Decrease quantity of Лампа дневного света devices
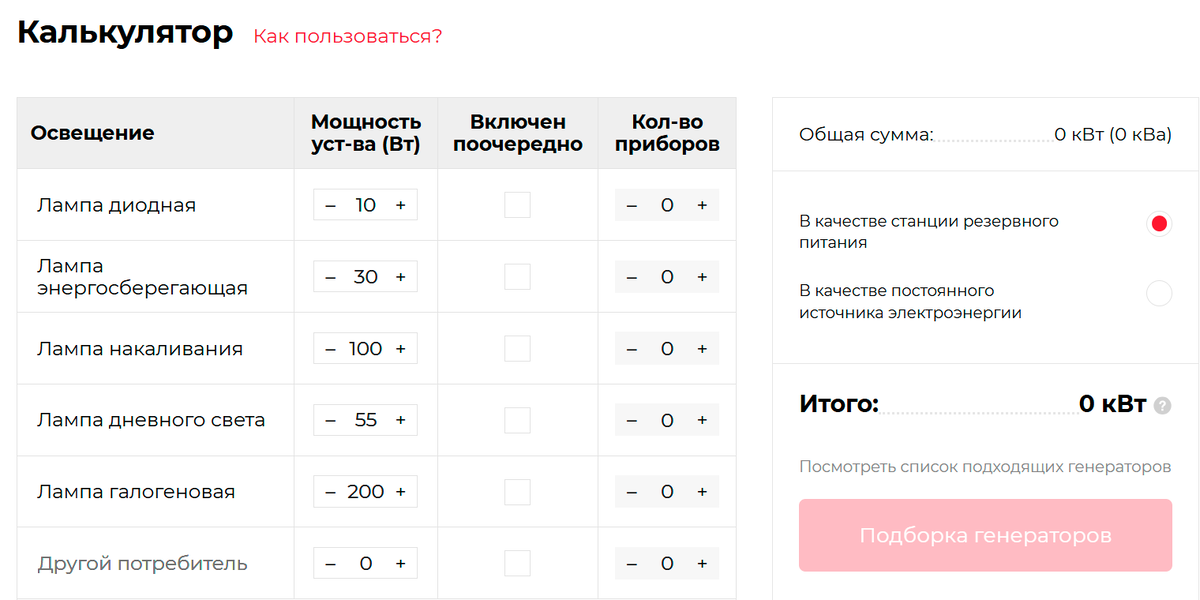The height and width of the screenshot is (600, 1200). click(x=631, y=420)
